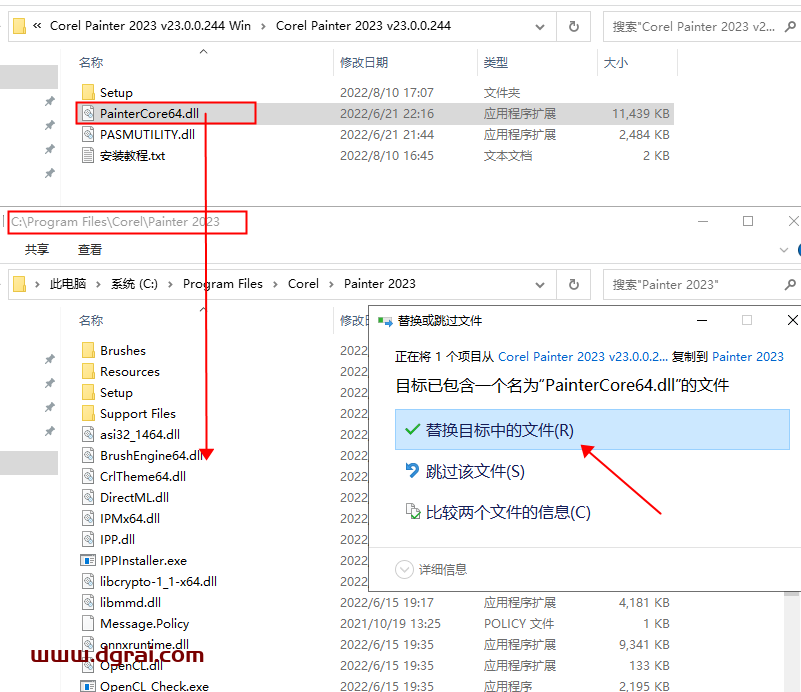Click the Setup folder icon in upper window

click(x=88, y=92)
